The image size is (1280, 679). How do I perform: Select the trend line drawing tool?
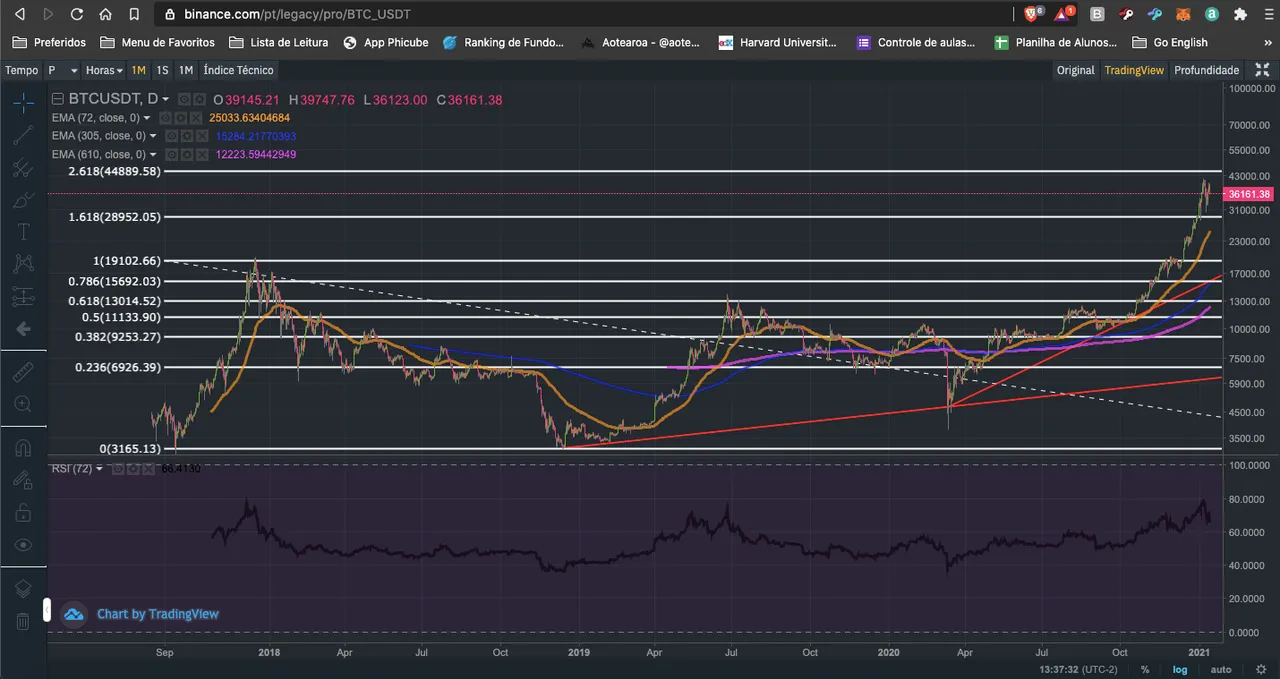(x=23, y=135)
